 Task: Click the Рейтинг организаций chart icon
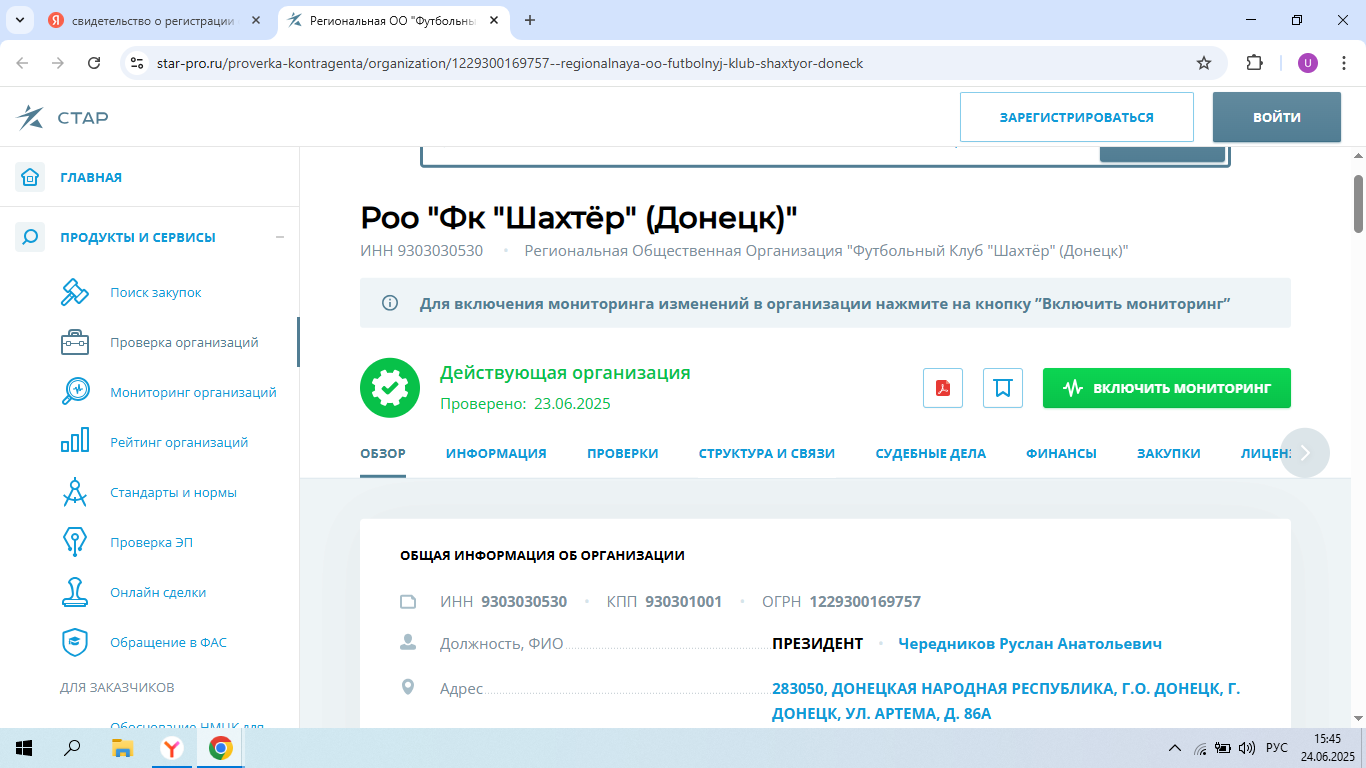tap(75, 442)
